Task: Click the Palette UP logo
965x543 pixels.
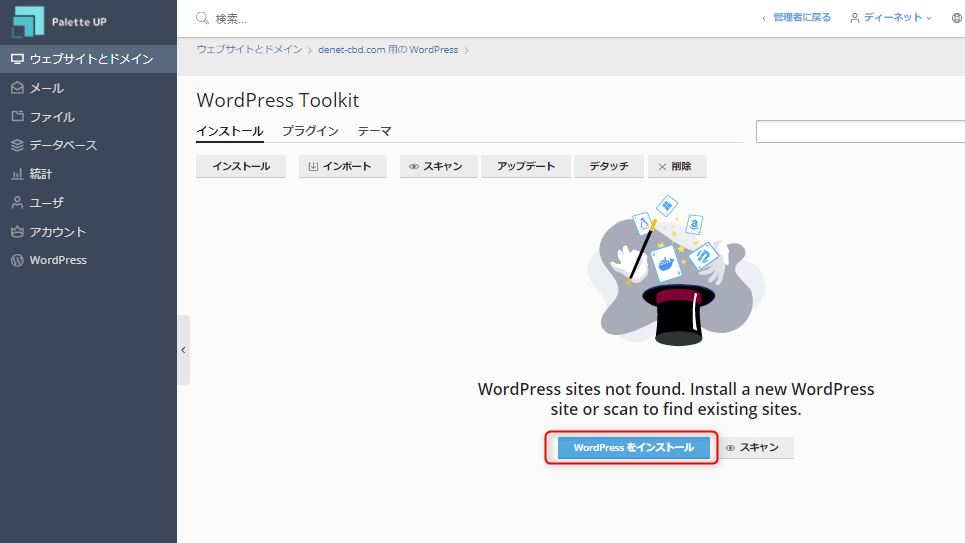Action: click(x=59, y=22)
